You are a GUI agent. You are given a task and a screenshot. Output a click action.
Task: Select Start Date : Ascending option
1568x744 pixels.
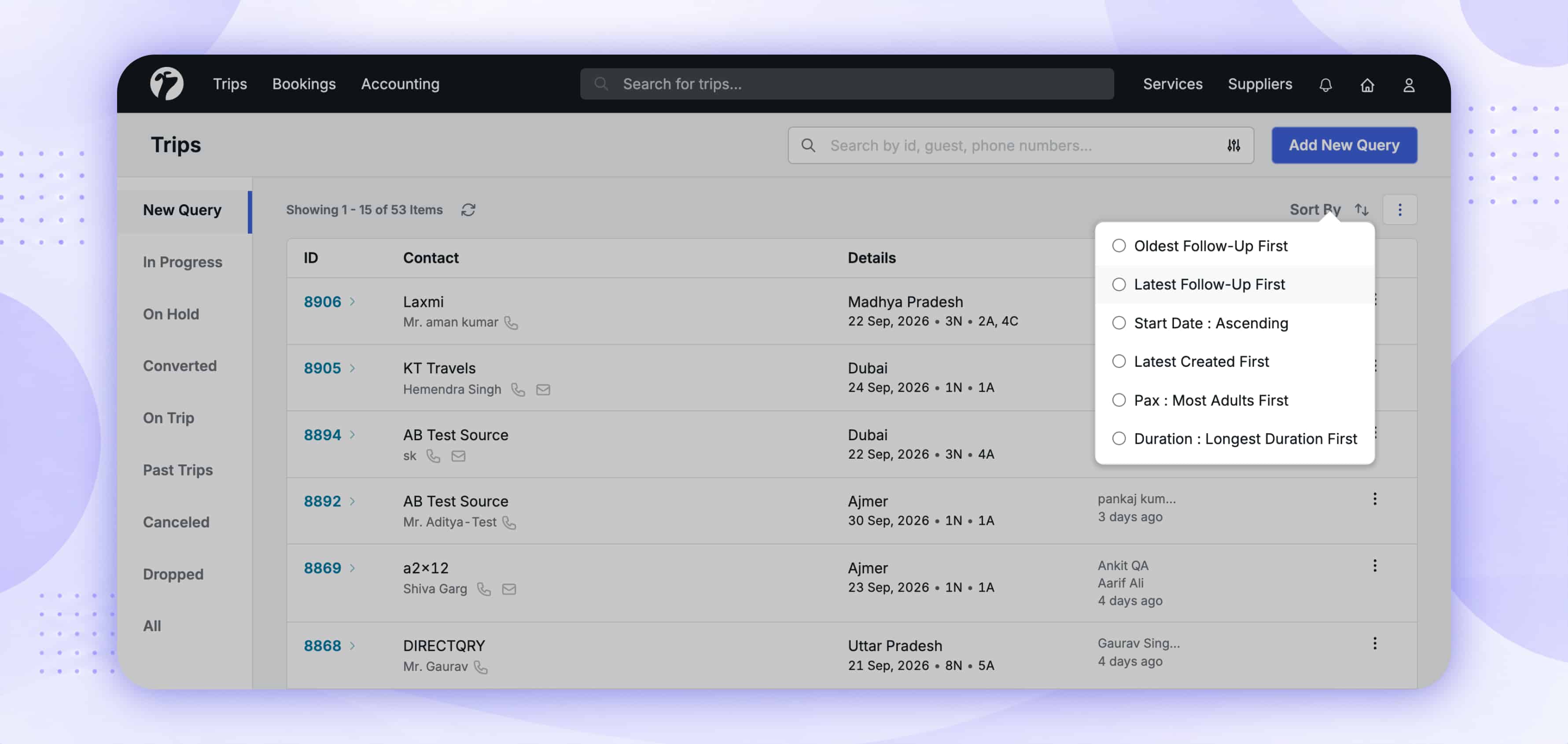tap(1234, 323)
